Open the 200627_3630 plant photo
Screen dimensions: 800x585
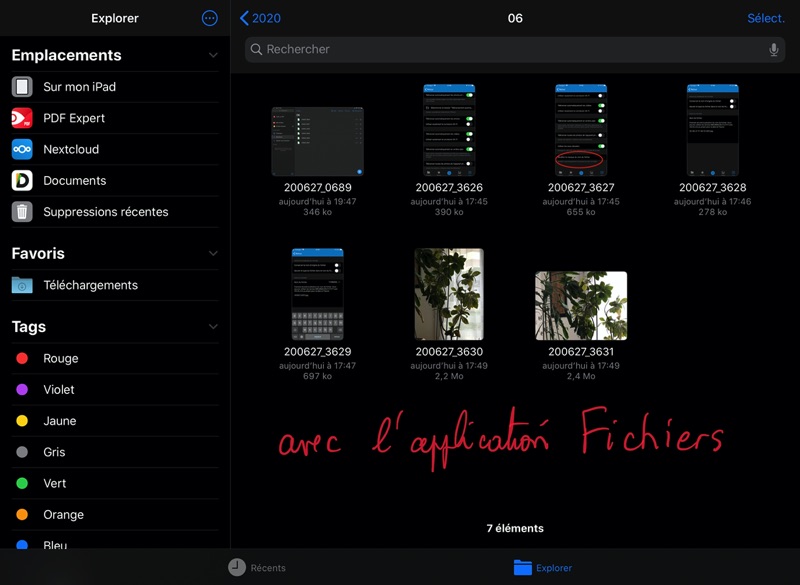(x=449, y=295)
